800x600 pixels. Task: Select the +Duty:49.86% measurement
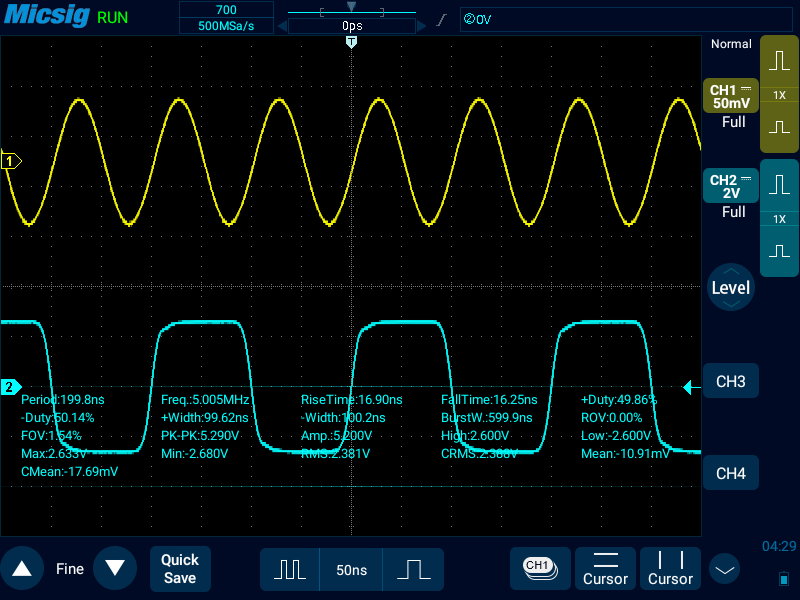[x=619, y=399]
